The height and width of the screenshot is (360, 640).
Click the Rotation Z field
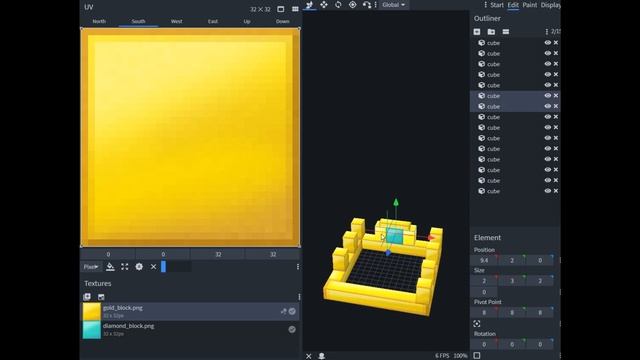point(540,344)
